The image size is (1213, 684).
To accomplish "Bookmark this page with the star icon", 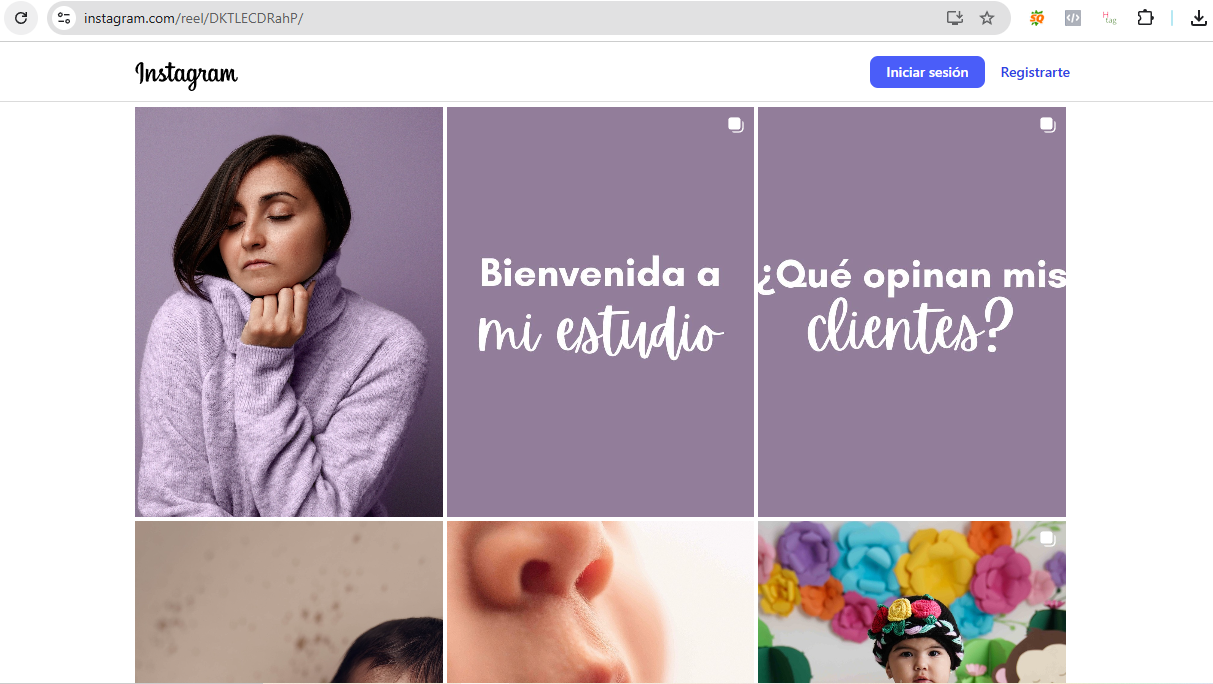I will click(x=987, y=18).
